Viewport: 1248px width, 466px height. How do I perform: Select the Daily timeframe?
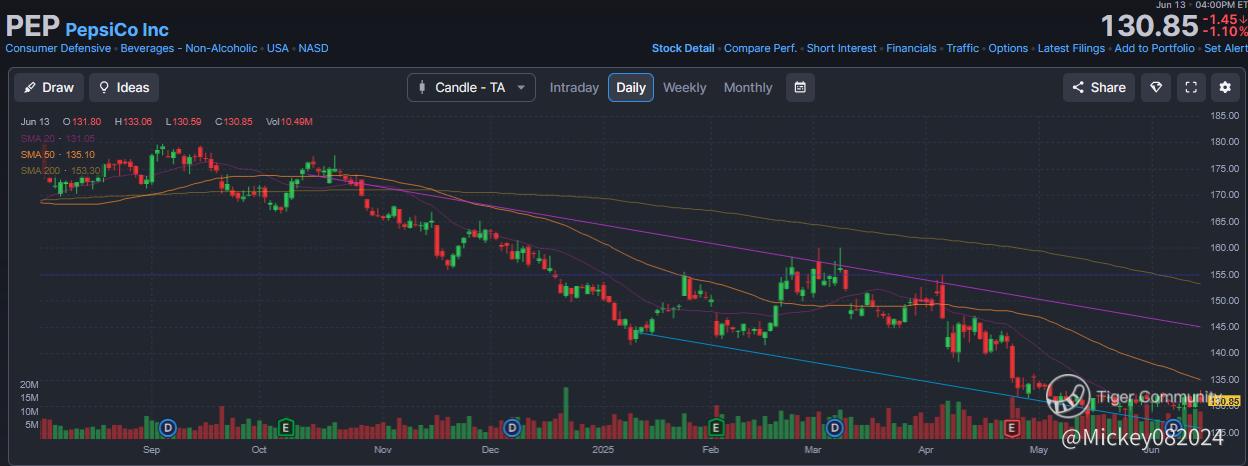631,87
